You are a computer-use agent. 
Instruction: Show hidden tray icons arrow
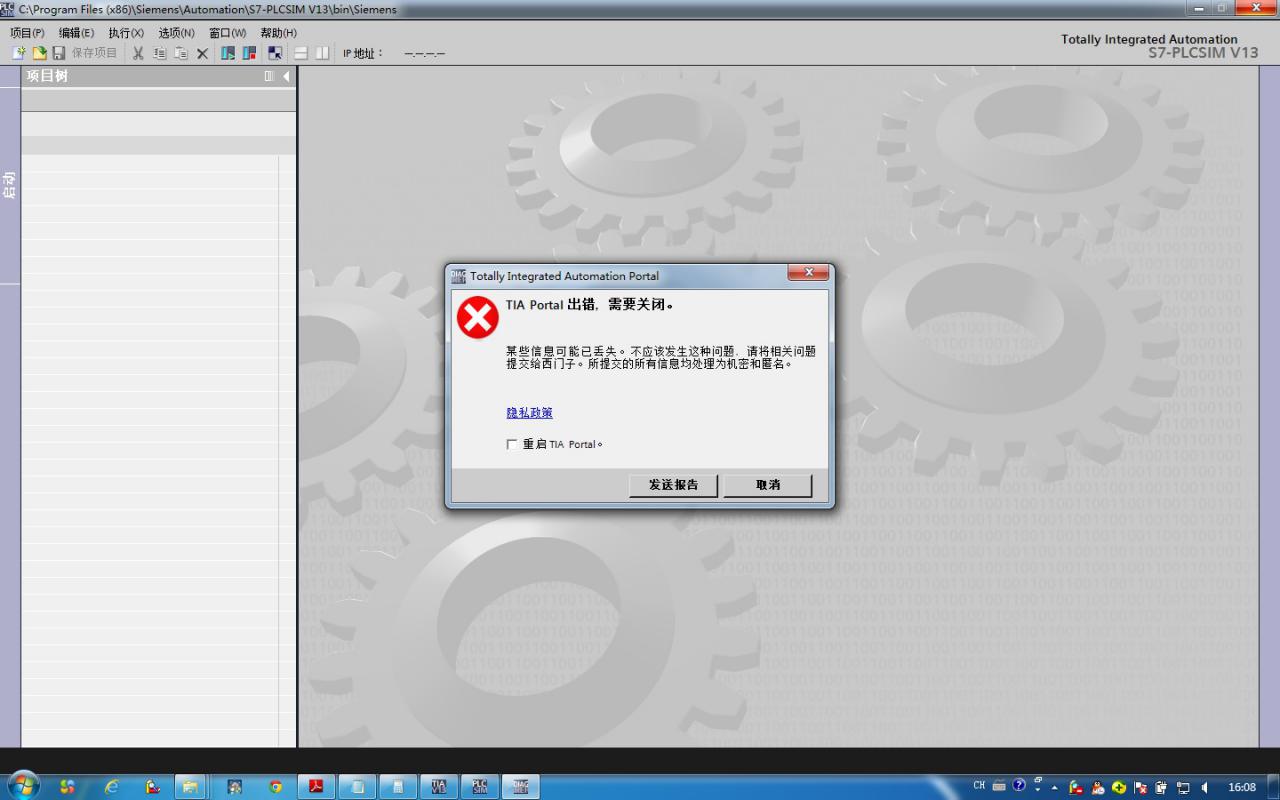(x=1054, y=787)
